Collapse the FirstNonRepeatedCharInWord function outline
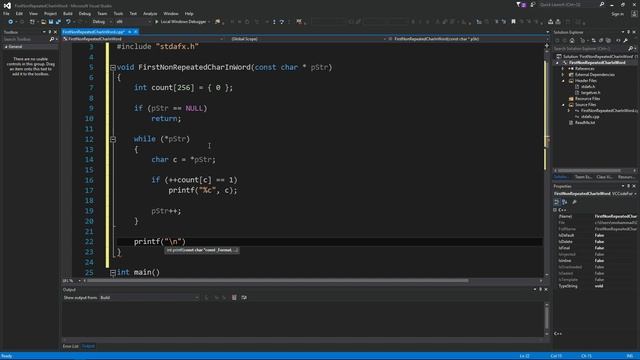Image resolution: width=640 pixels, height=360 pixels. [x=113, y=68]
